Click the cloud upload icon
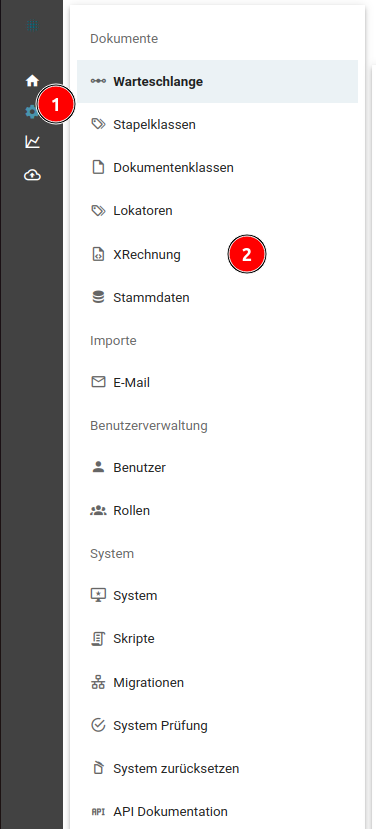 pos(32,175)
